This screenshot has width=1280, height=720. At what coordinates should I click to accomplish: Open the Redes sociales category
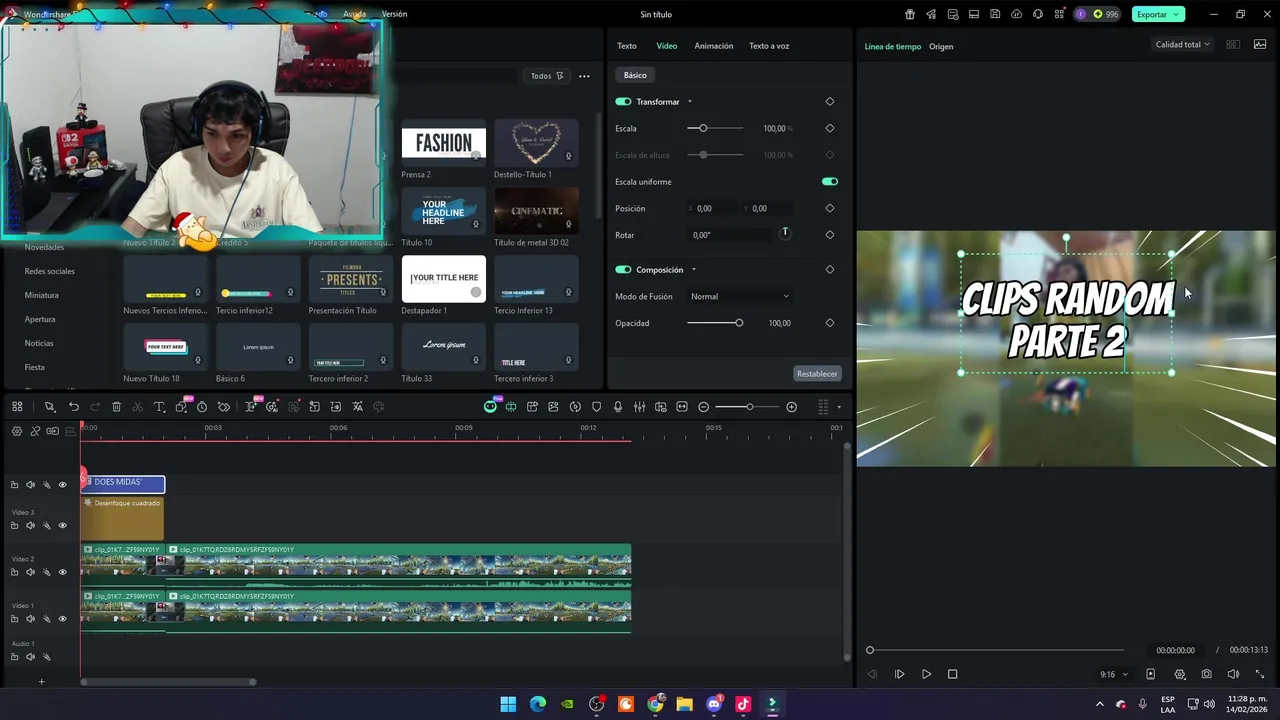click(50, 271)
